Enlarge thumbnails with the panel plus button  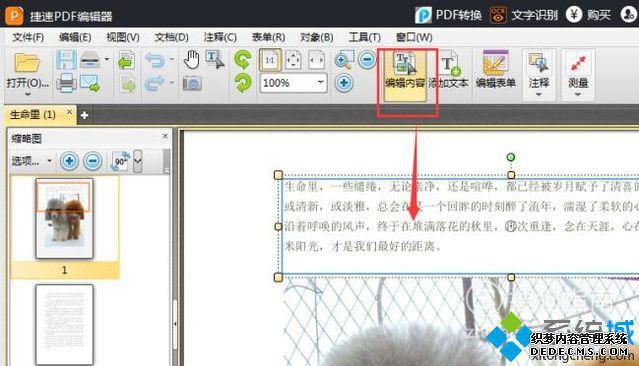[69, 161]
